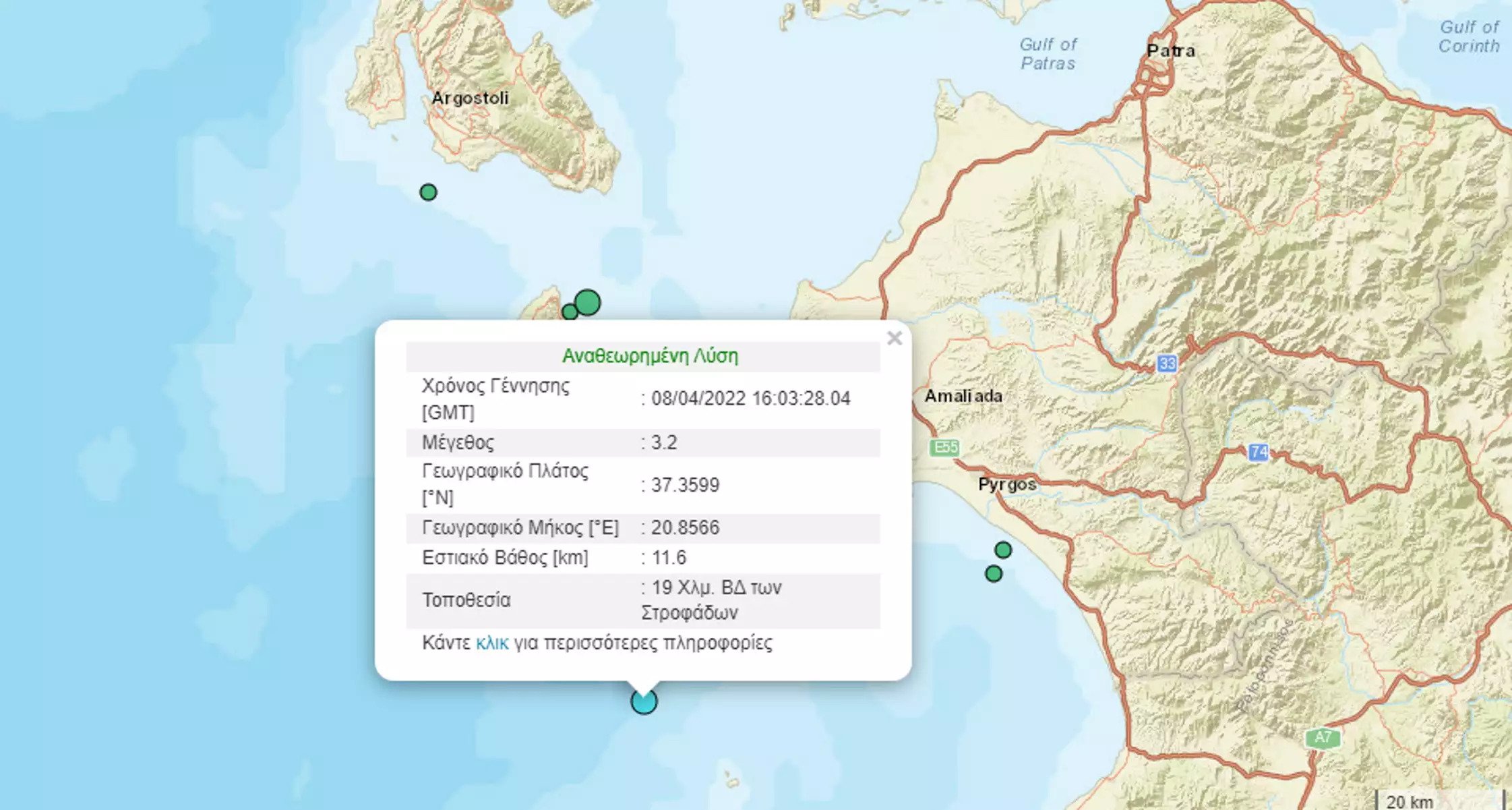The width and height of the screenshot is (1512, 810).
Task: Click the 20 km map scale bar
Action: [x=1440, y=800]
